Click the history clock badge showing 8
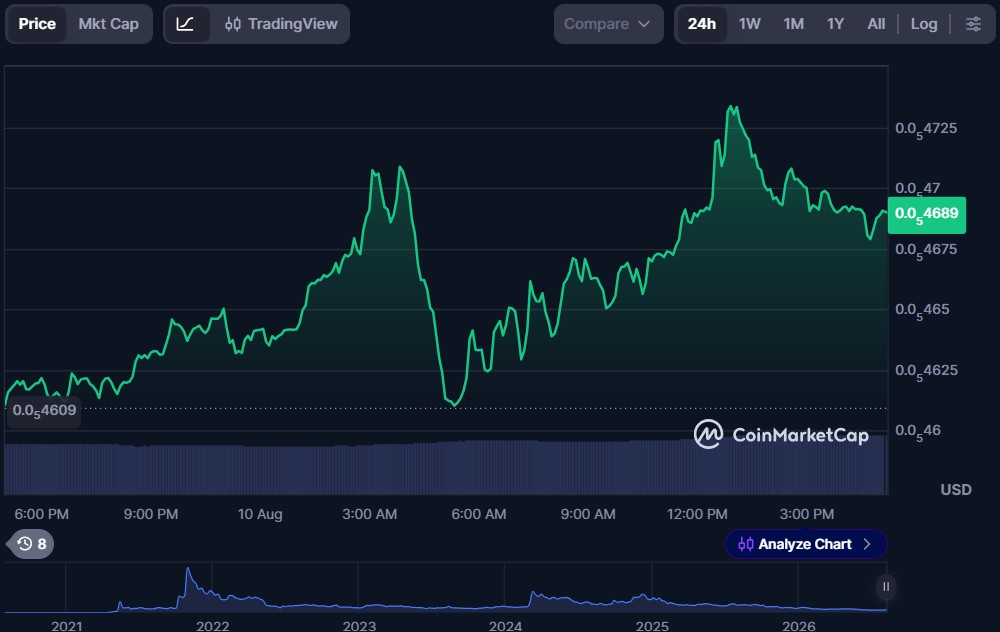 31,544
